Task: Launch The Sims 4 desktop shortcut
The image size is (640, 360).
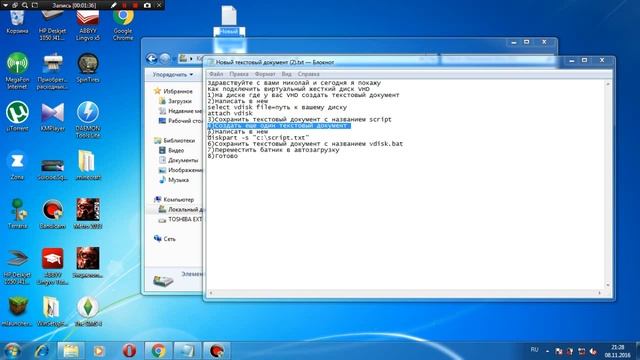Action: click(88, 311)
